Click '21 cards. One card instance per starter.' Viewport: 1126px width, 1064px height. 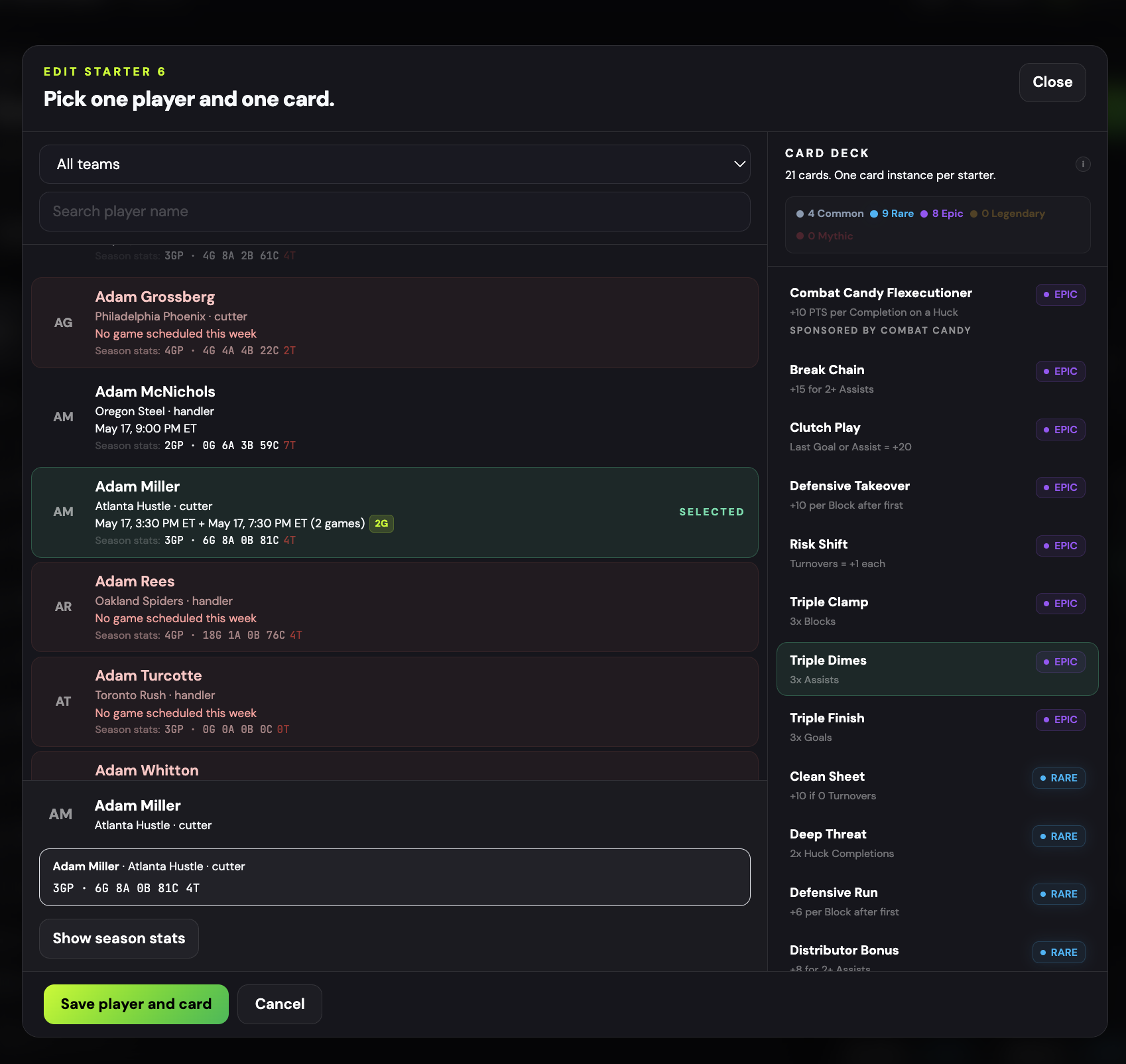pyautogui.click(x=890, y=175)
